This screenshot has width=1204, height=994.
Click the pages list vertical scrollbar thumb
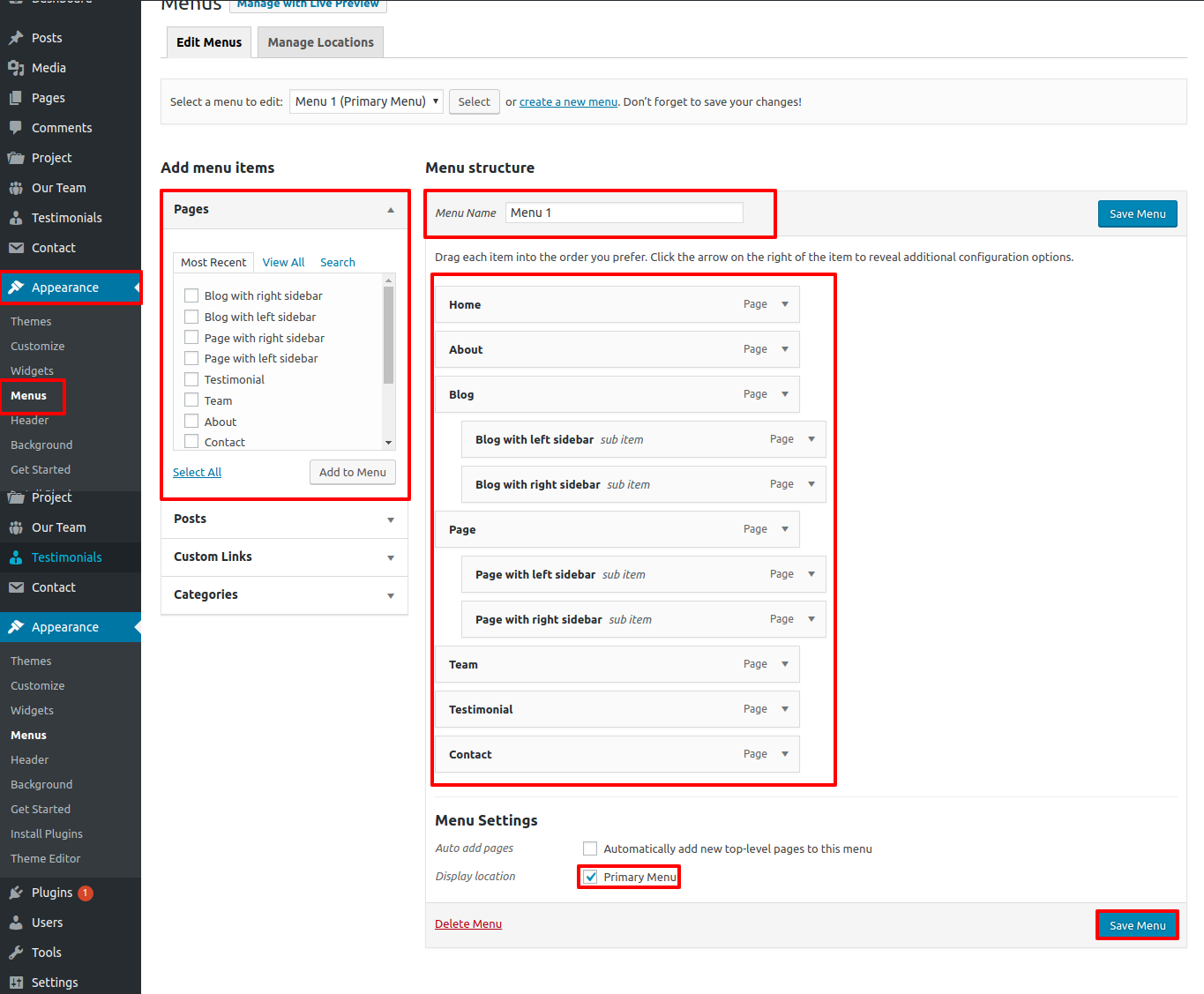[388, 335]
